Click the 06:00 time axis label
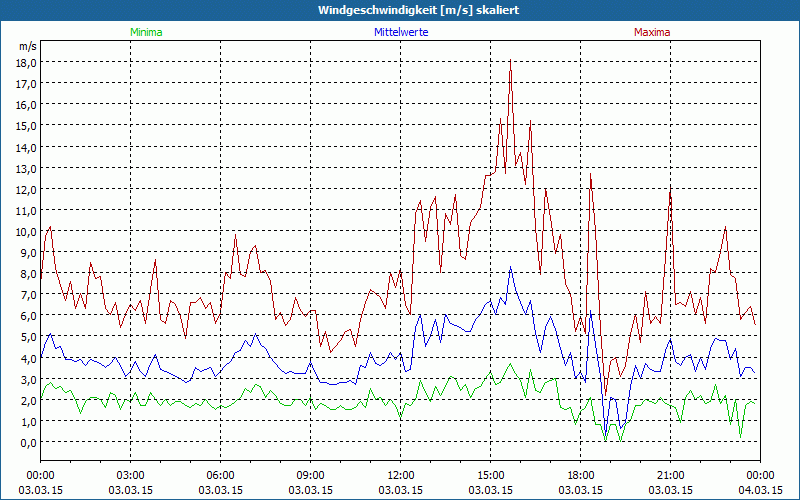This screenshot has width=800, height=500. (x=220, y=474)
